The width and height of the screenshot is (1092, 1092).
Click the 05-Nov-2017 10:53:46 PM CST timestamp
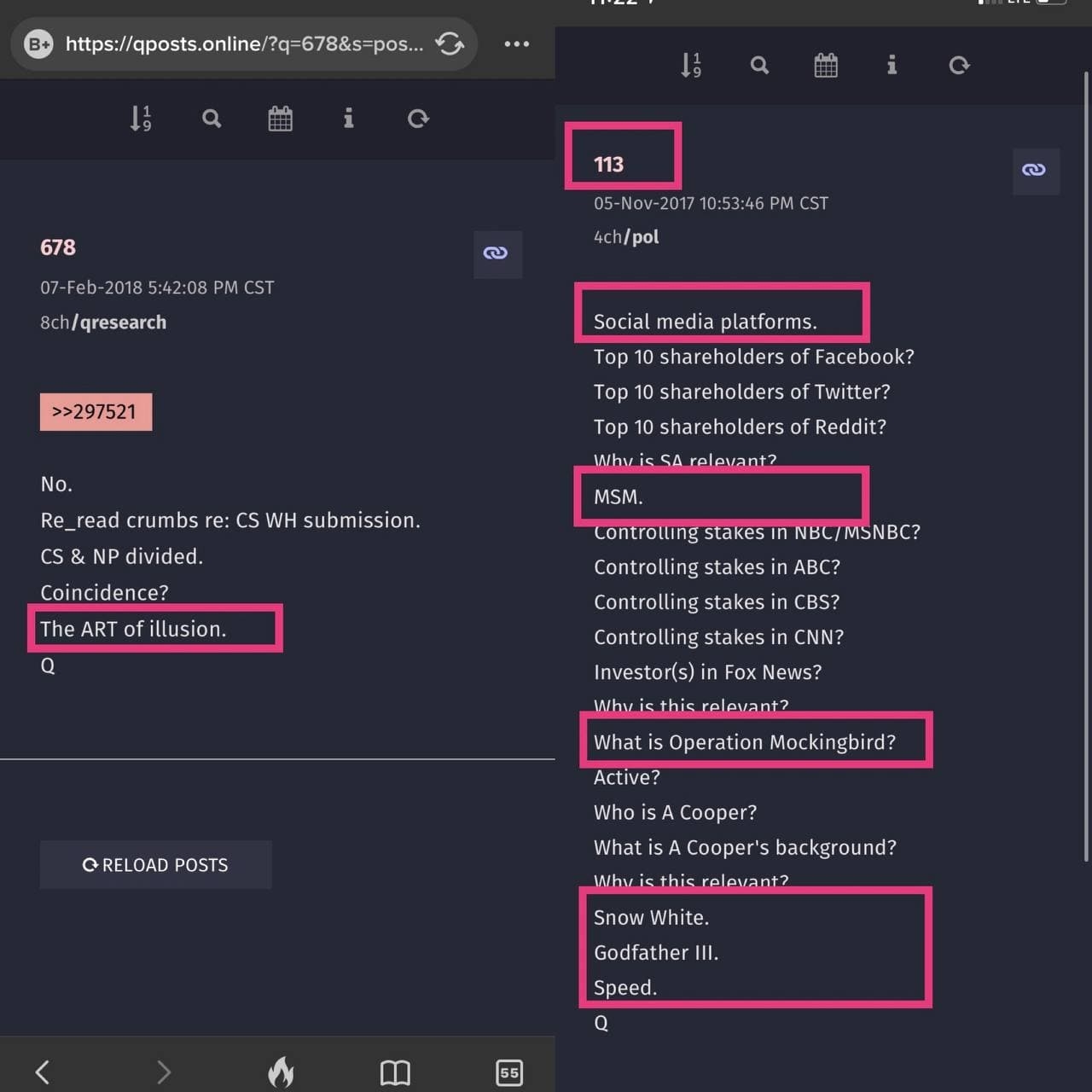711,203
